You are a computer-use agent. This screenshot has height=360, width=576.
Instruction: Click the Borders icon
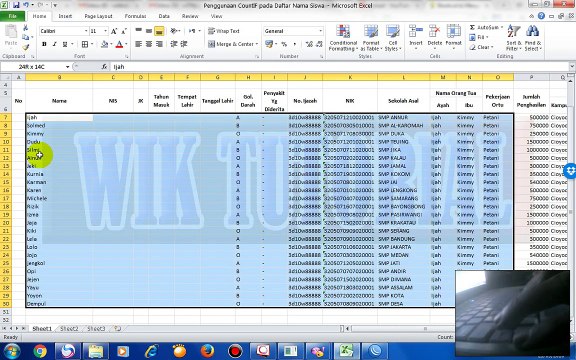click(x=85, y=44)
